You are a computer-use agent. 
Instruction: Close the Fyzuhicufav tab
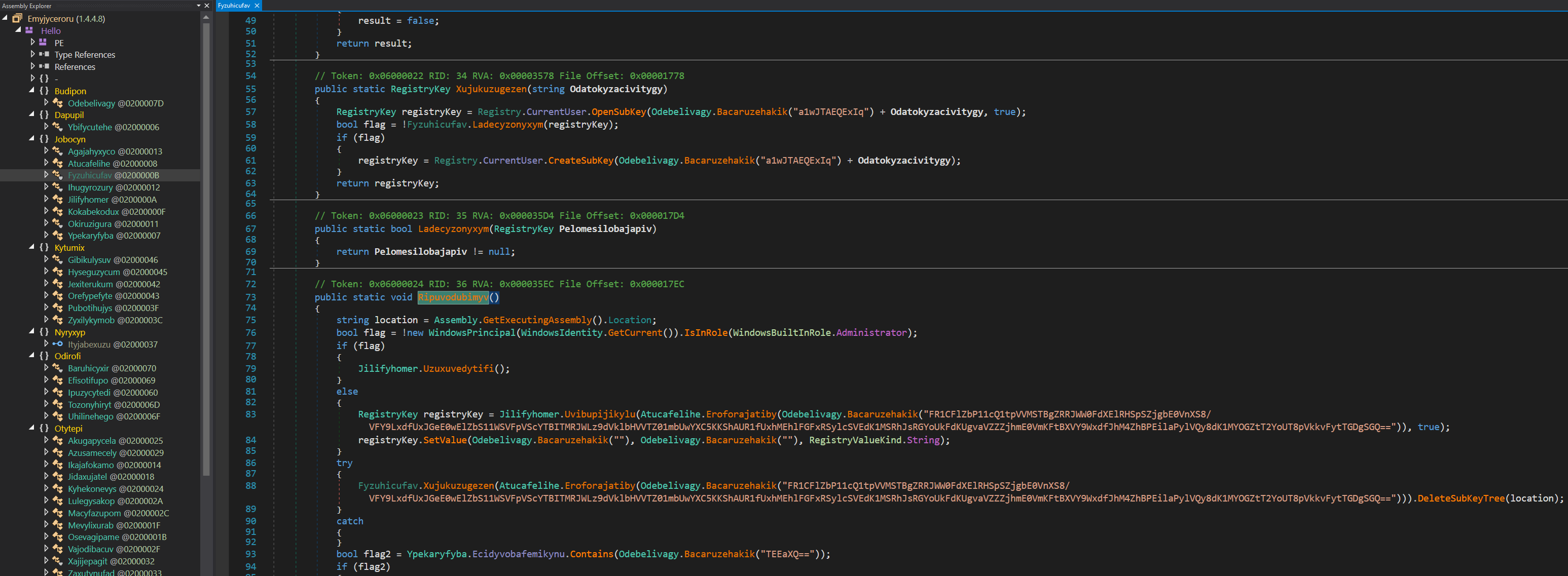tap(257, 6)
